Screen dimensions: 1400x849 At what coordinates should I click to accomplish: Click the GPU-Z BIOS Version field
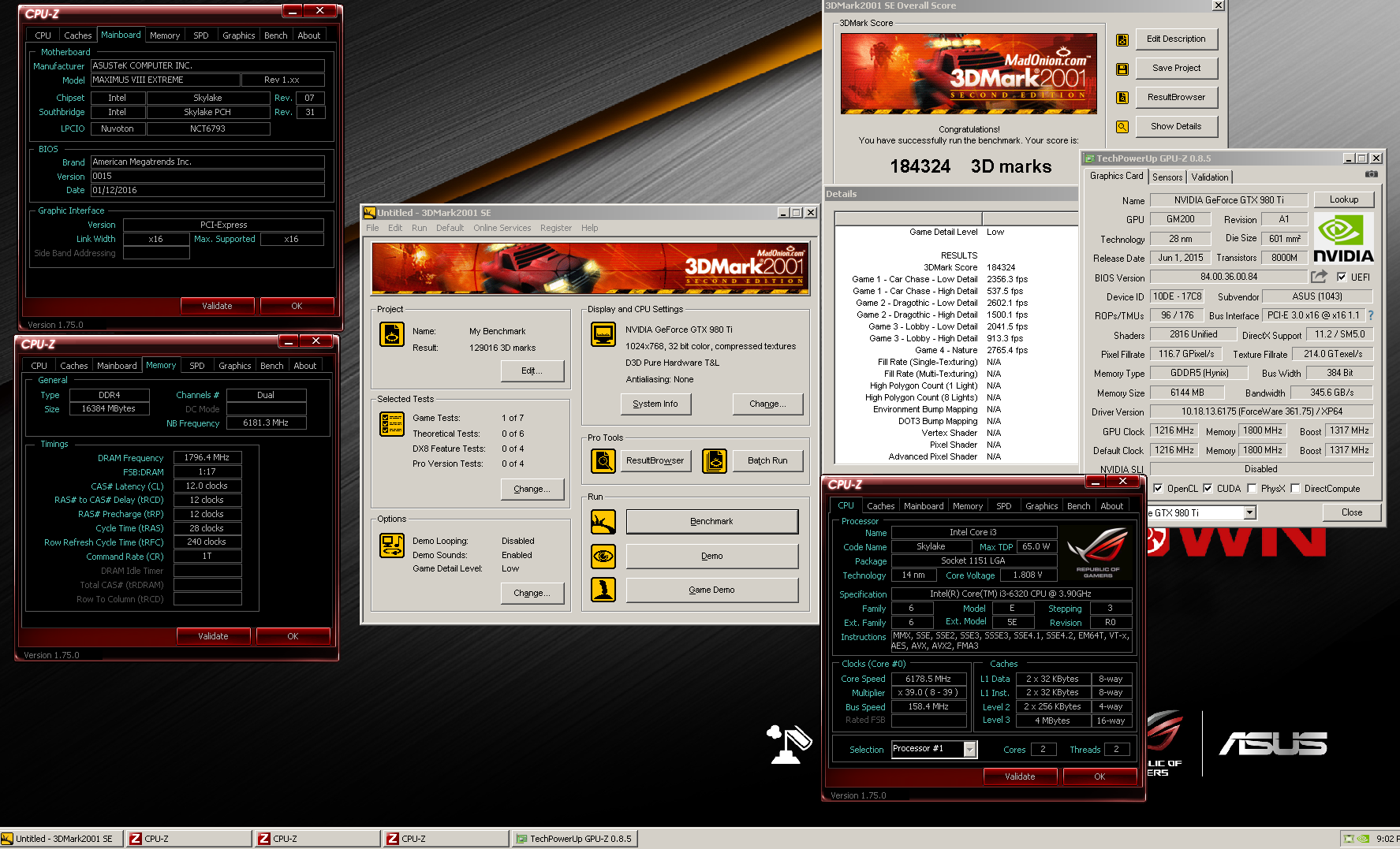(x=1228, y=277)
